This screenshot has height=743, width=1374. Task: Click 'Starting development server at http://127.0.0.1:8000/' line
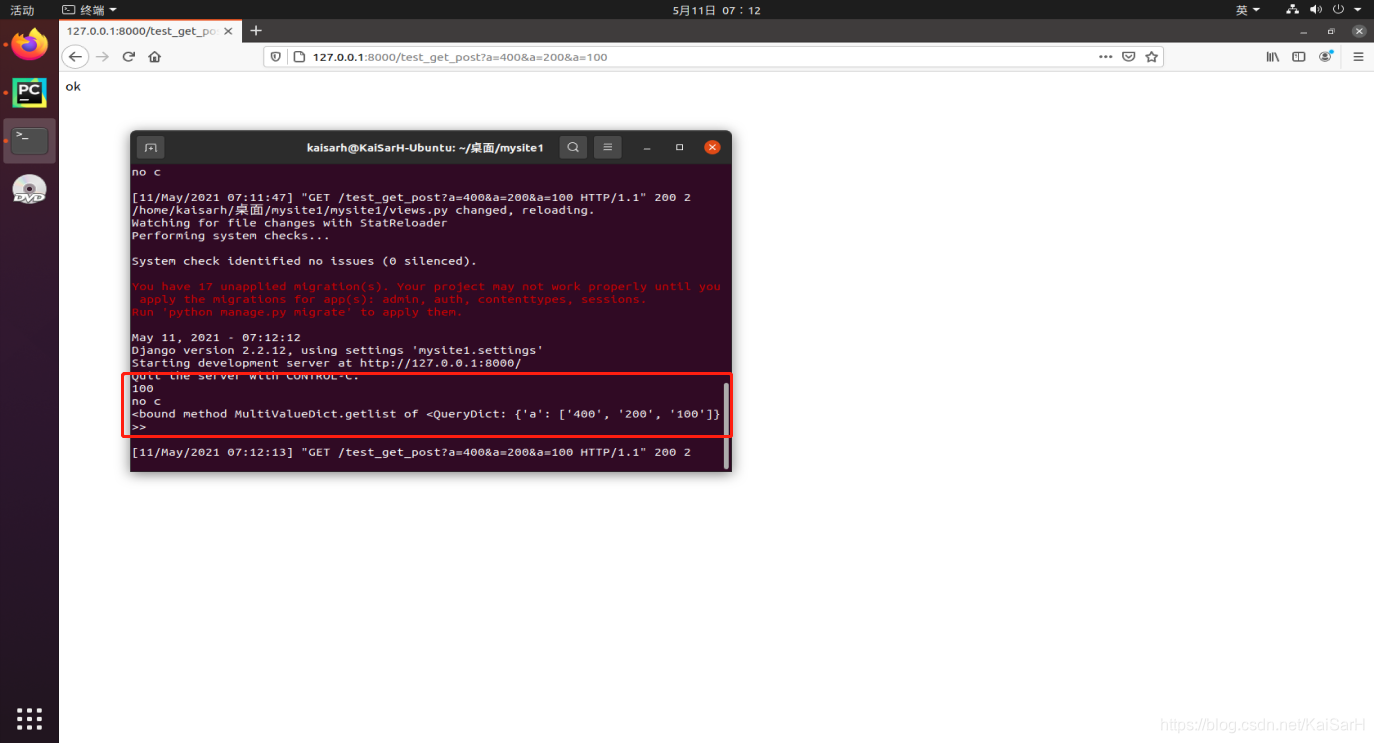(326, 363)
